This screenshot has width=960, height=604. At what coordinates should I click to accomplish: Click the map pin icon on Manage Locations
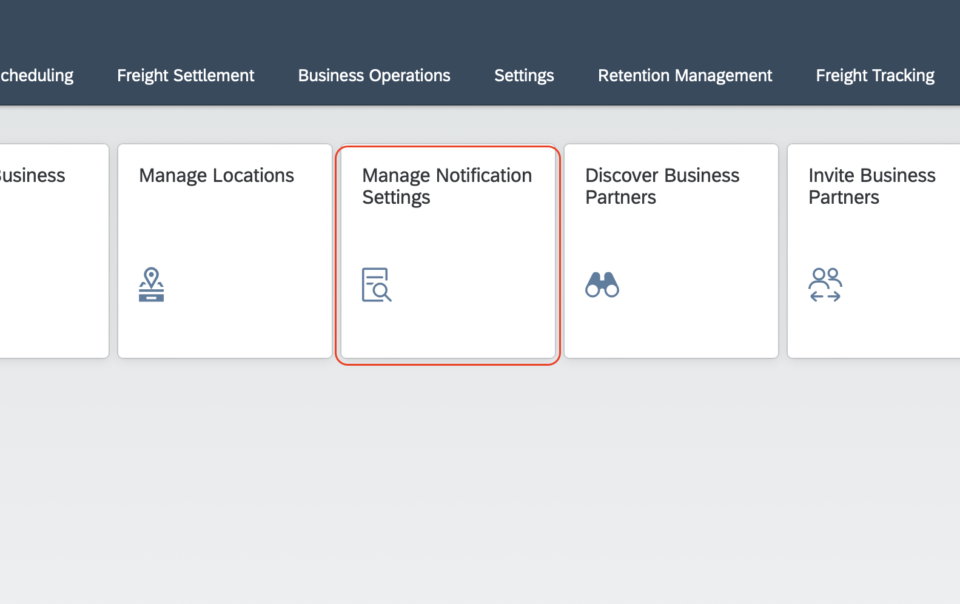151,285
